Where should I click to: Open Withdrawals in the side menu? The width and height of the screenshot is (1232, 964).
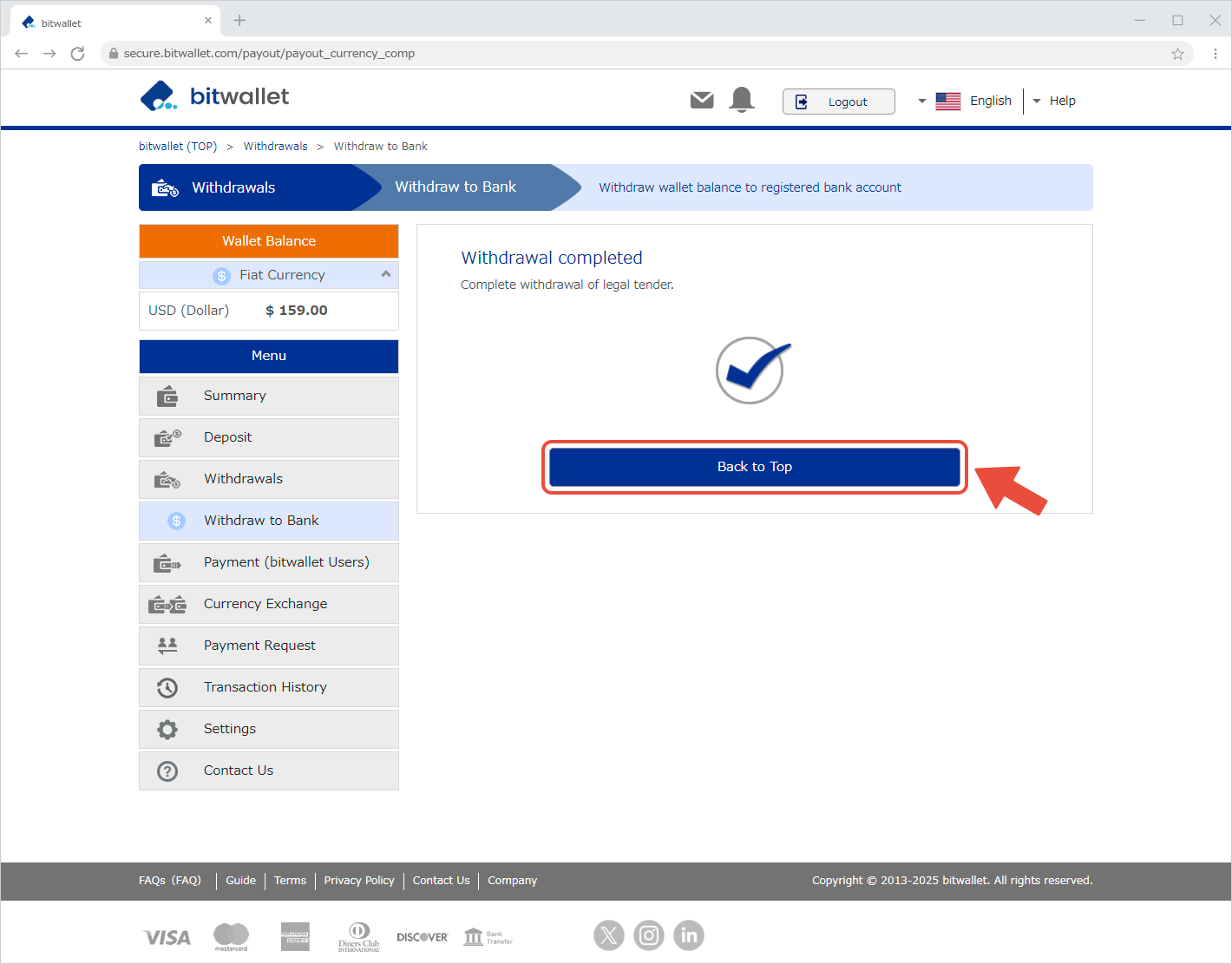269,479
